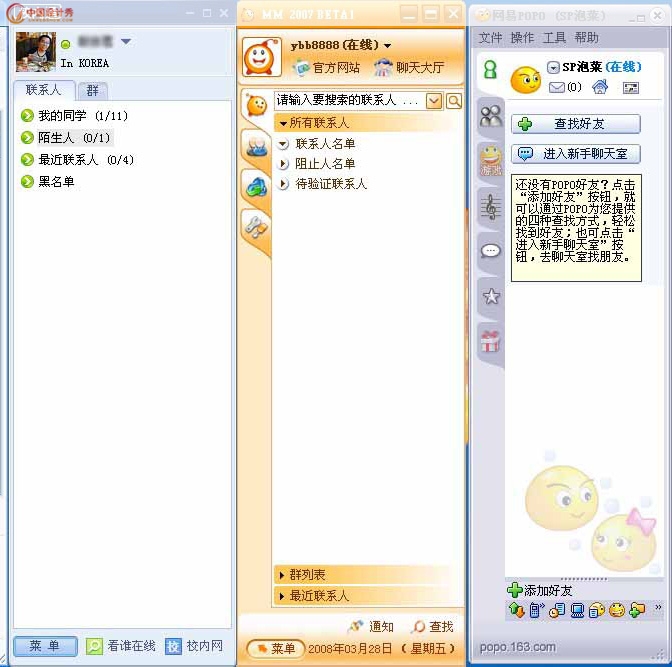672x667 pixels.
Task: Click the 看谁在线 magnifier icon
Action: coord(94,646)
